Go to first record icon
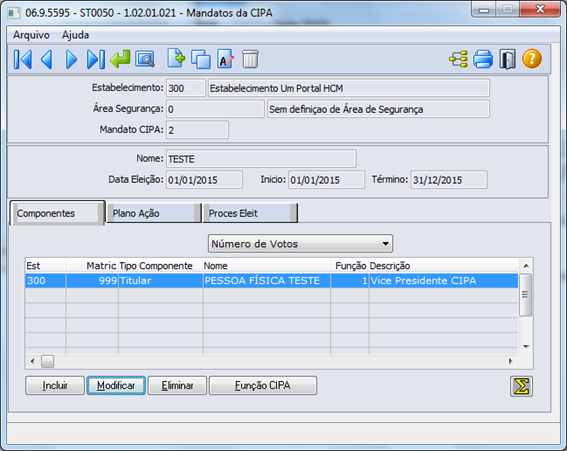This screenshot has height=451, width=567. point(23,59)
